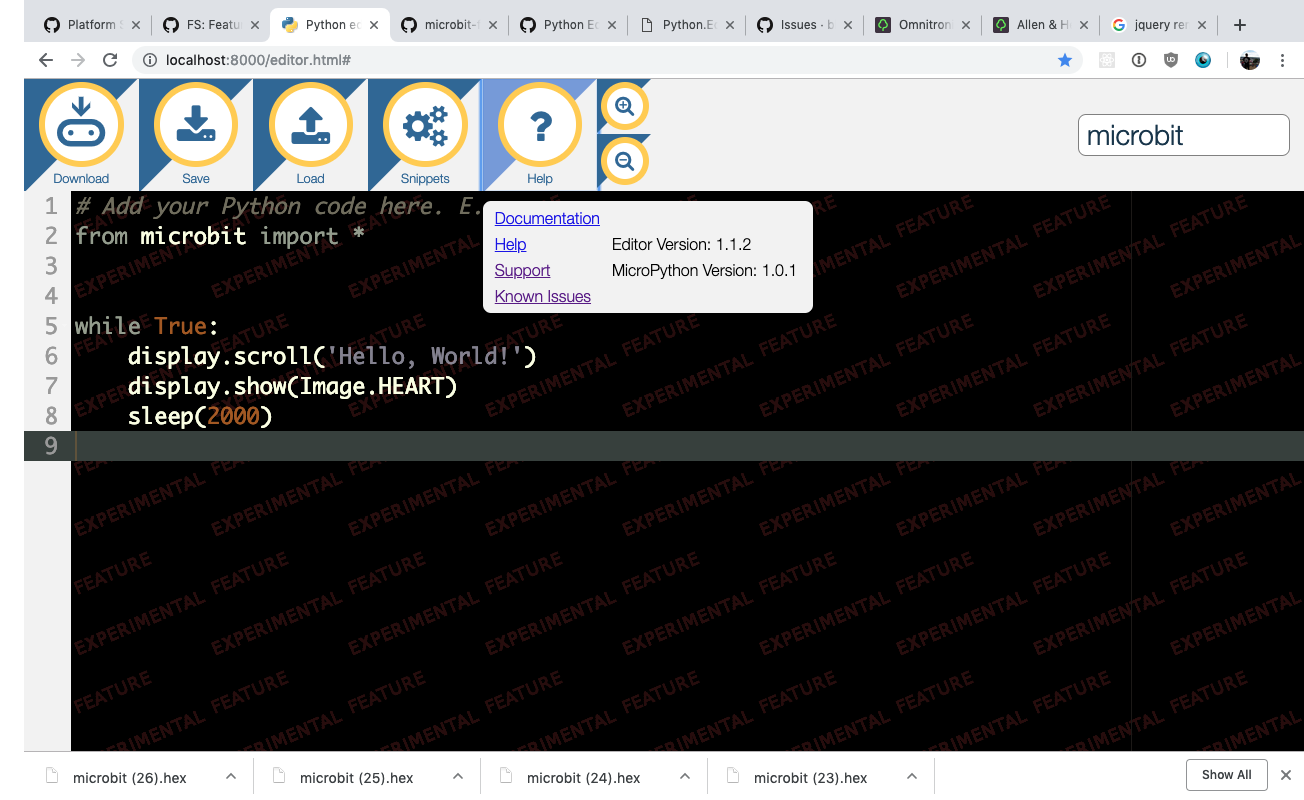Screen dimensions: 1304x800
Task: Open the Snippets panel
Action: (x=424, y=125)
